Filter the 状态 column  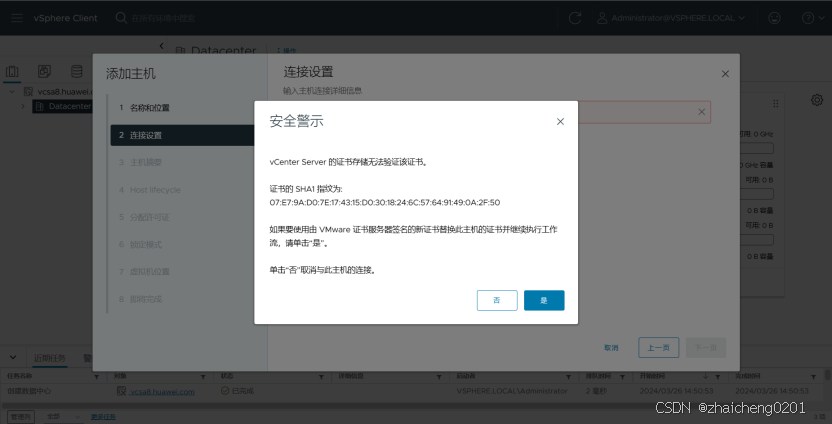point(321,376)
